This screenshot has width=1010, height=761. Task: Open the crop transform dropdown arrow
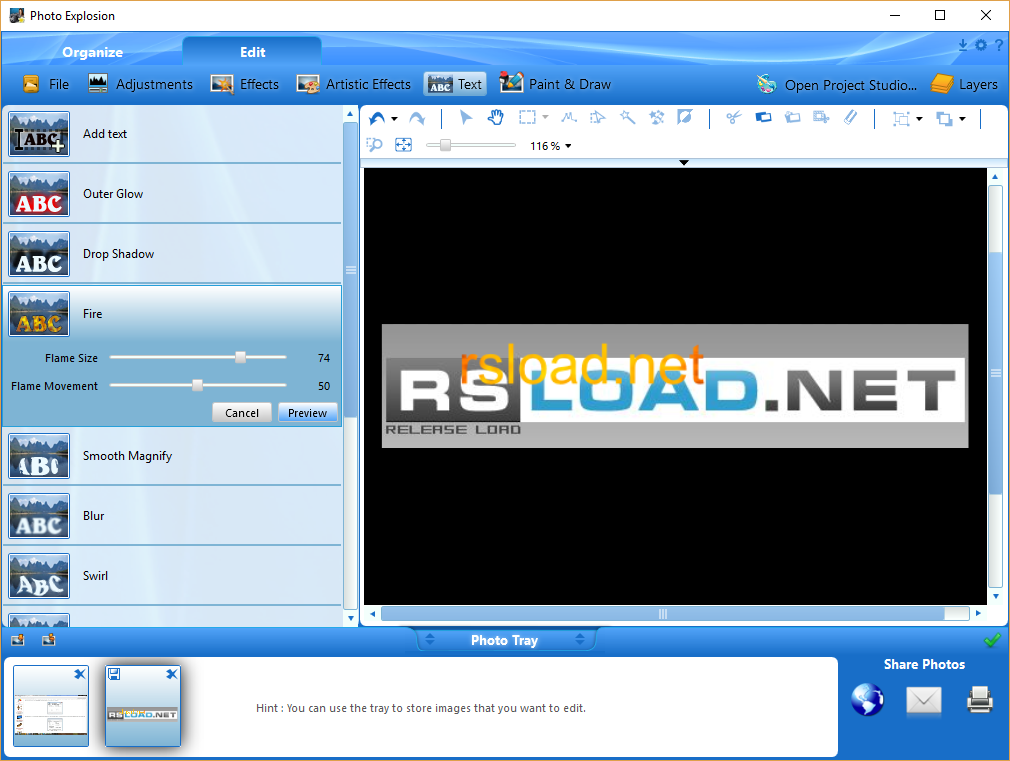tap(919, 119)
